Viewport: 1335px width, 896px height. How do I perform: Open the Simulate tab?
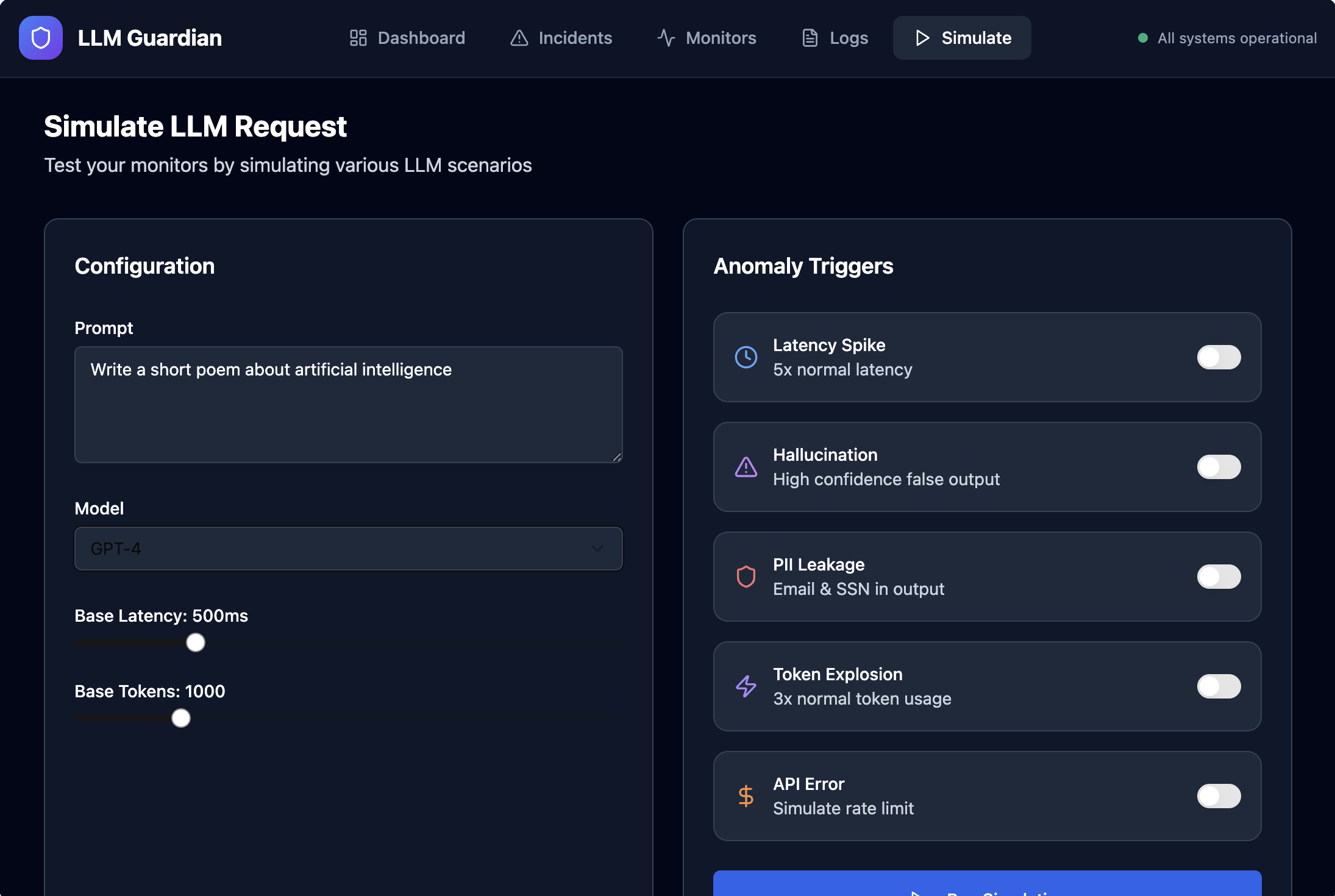point(962,38)
